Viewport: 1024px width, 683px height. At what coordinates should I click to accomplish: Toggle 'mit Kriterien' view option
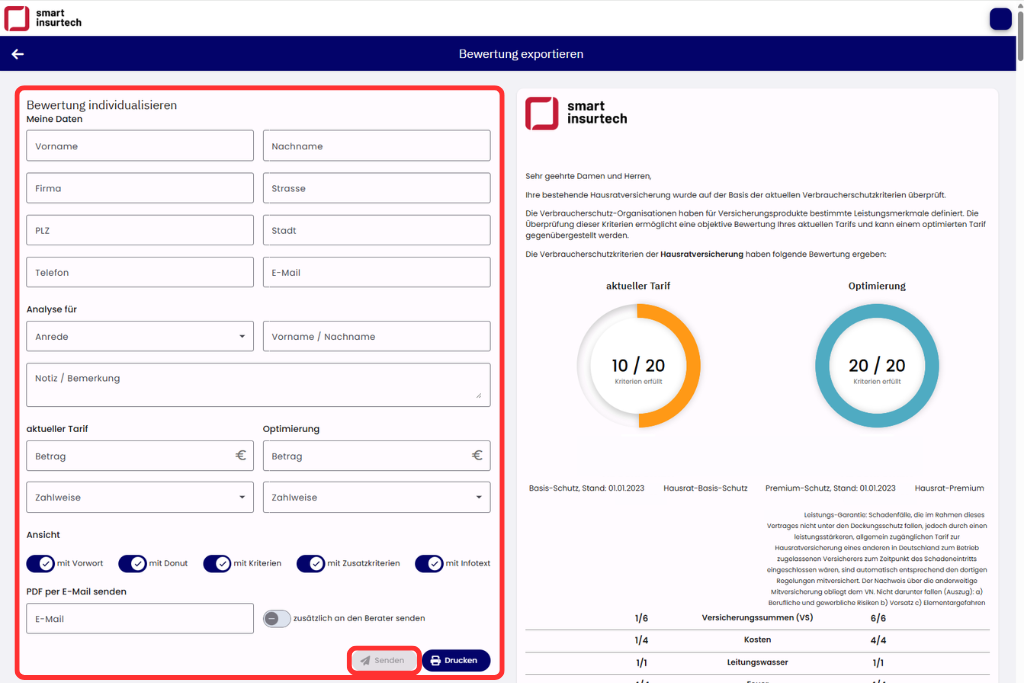click(x=217, y=564)
